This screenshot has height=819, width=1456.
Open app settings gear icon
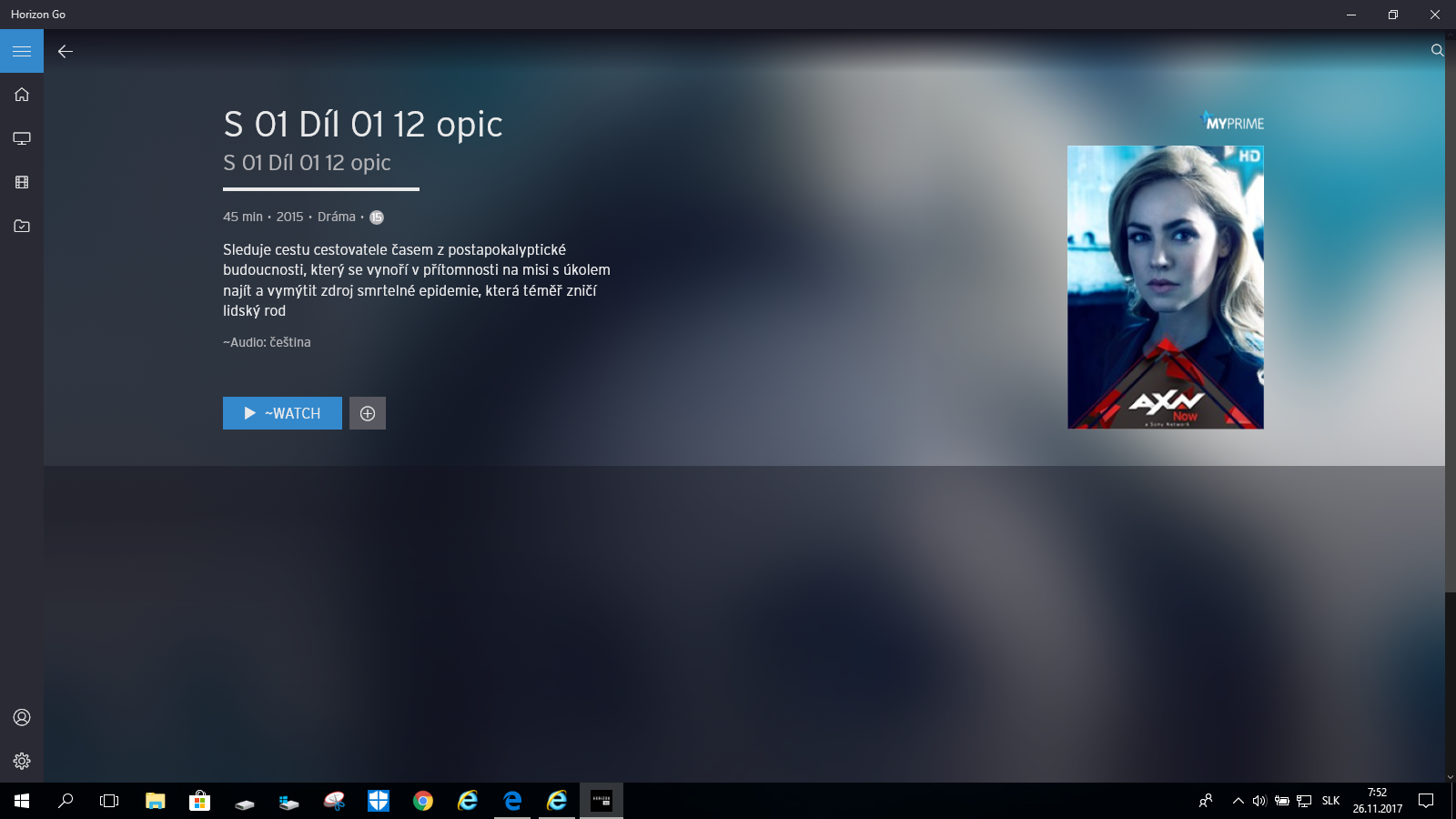click(22, 761)
